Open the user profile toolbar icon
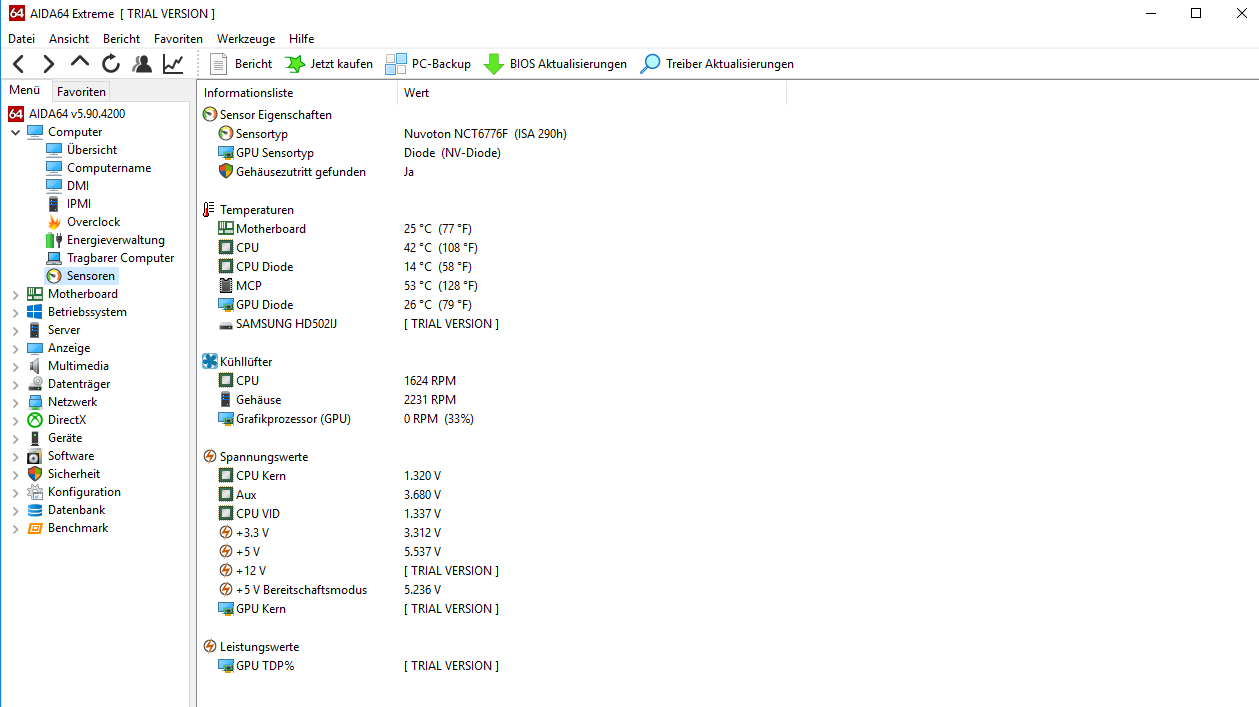This screenshot has height=707, width=1259. [142, 64]
